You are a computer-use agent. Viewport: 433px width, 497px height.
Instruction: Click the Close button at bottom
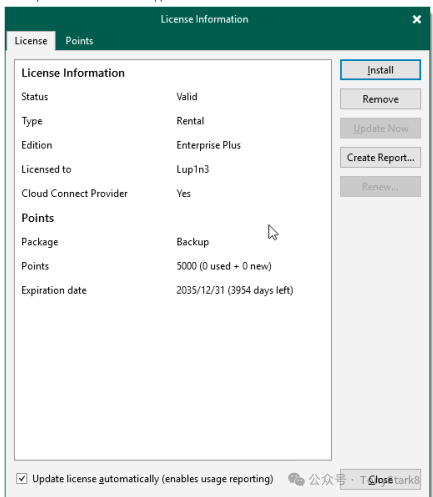coord(380,480)
